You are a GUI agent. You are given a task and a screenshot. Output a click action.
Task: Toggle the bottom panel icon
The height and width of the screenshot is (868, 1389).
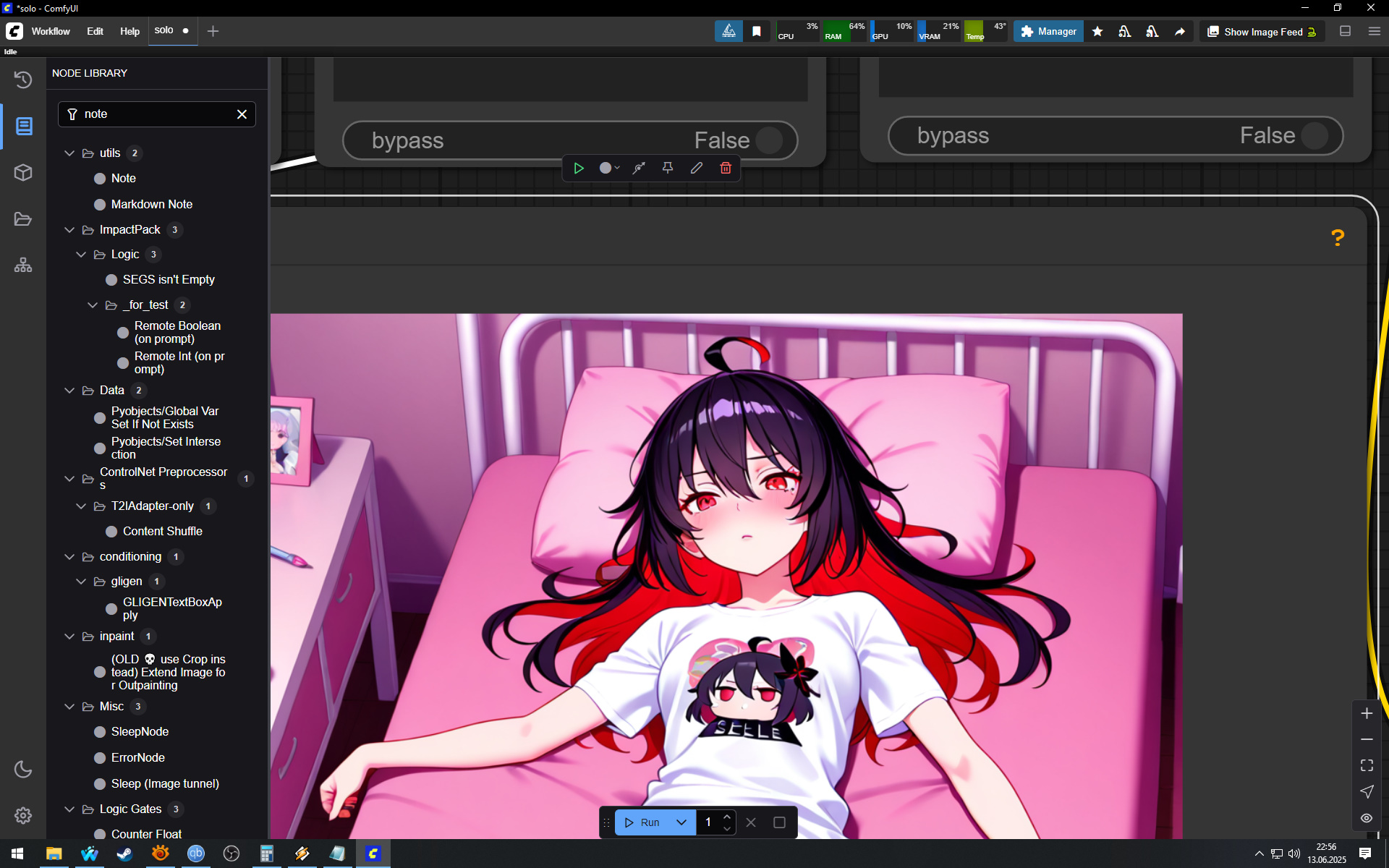click(1346, 31)
